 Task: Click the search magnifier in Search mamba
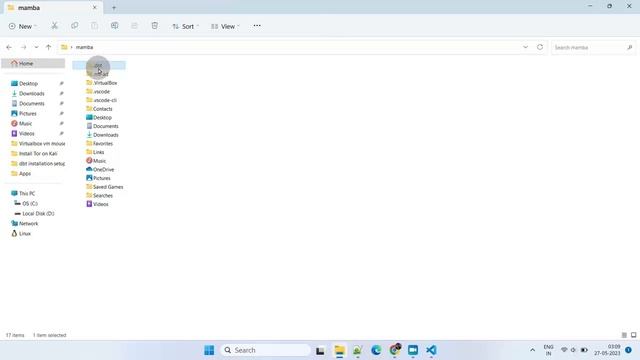coord(629,47)
